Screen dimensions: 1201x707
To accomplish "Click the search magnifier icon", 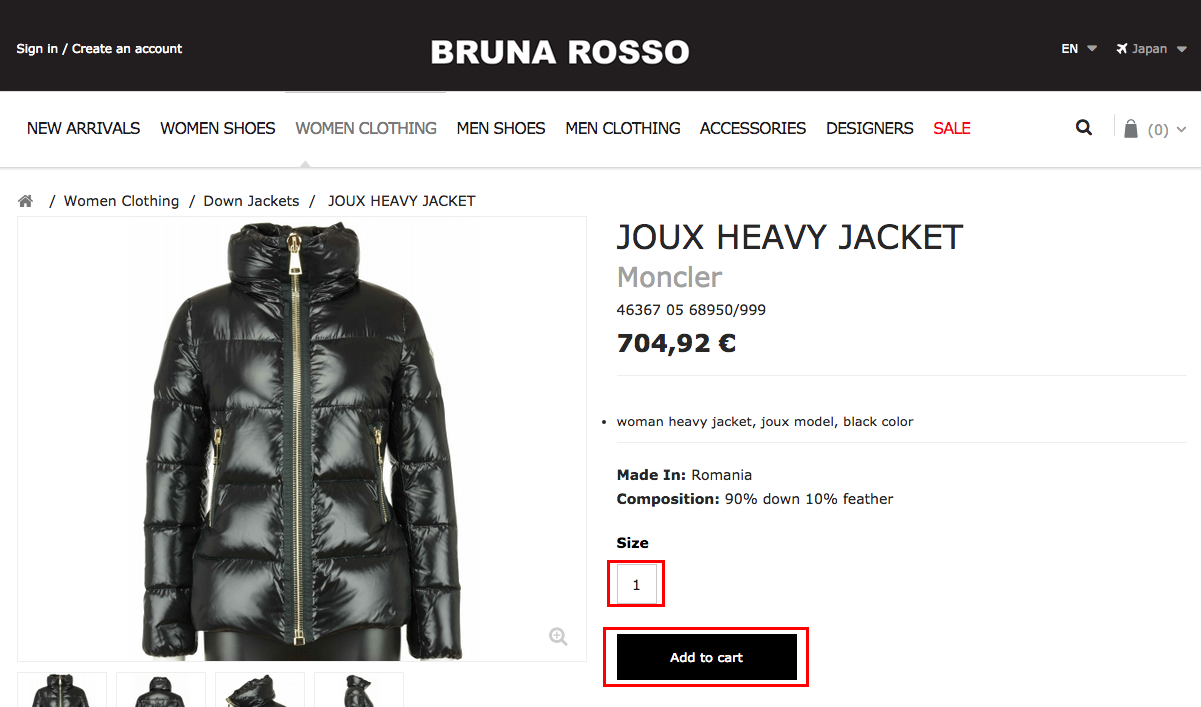I will pyautogui.click(x=1084, y=128).
